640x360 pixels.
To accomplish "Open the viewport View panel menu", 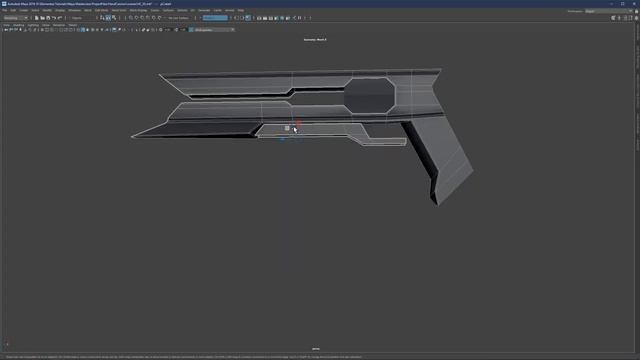I will coord(7,25).
